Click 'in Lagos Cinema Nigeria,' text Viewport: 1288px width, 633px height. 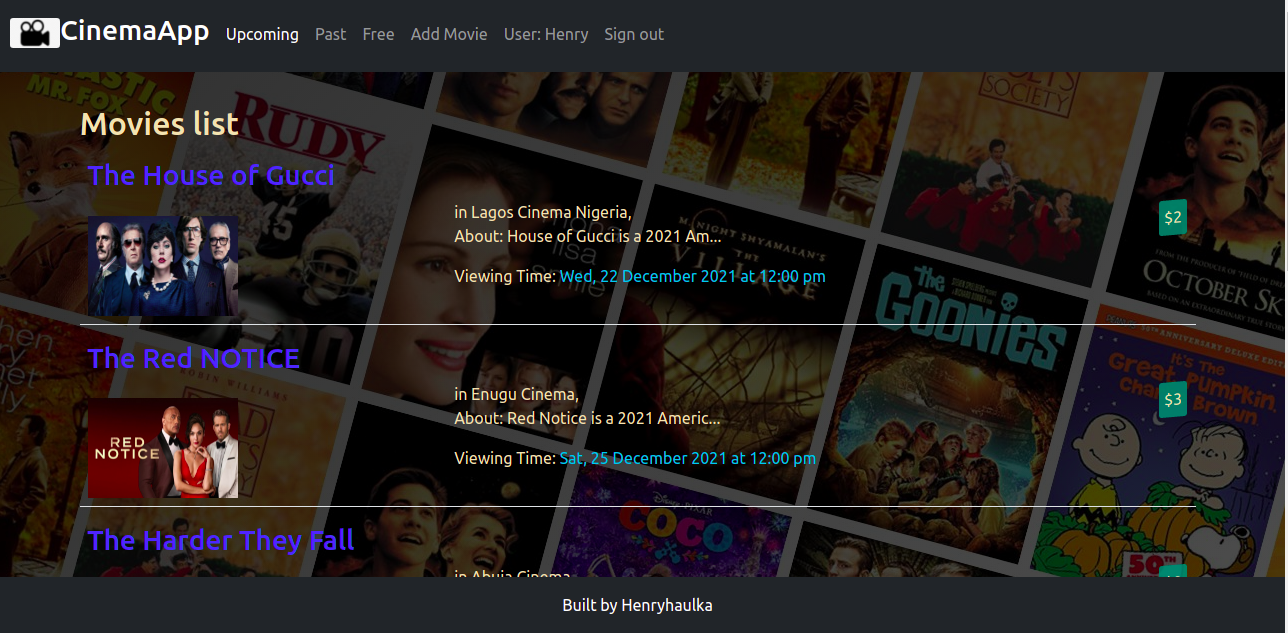point(543,212)
